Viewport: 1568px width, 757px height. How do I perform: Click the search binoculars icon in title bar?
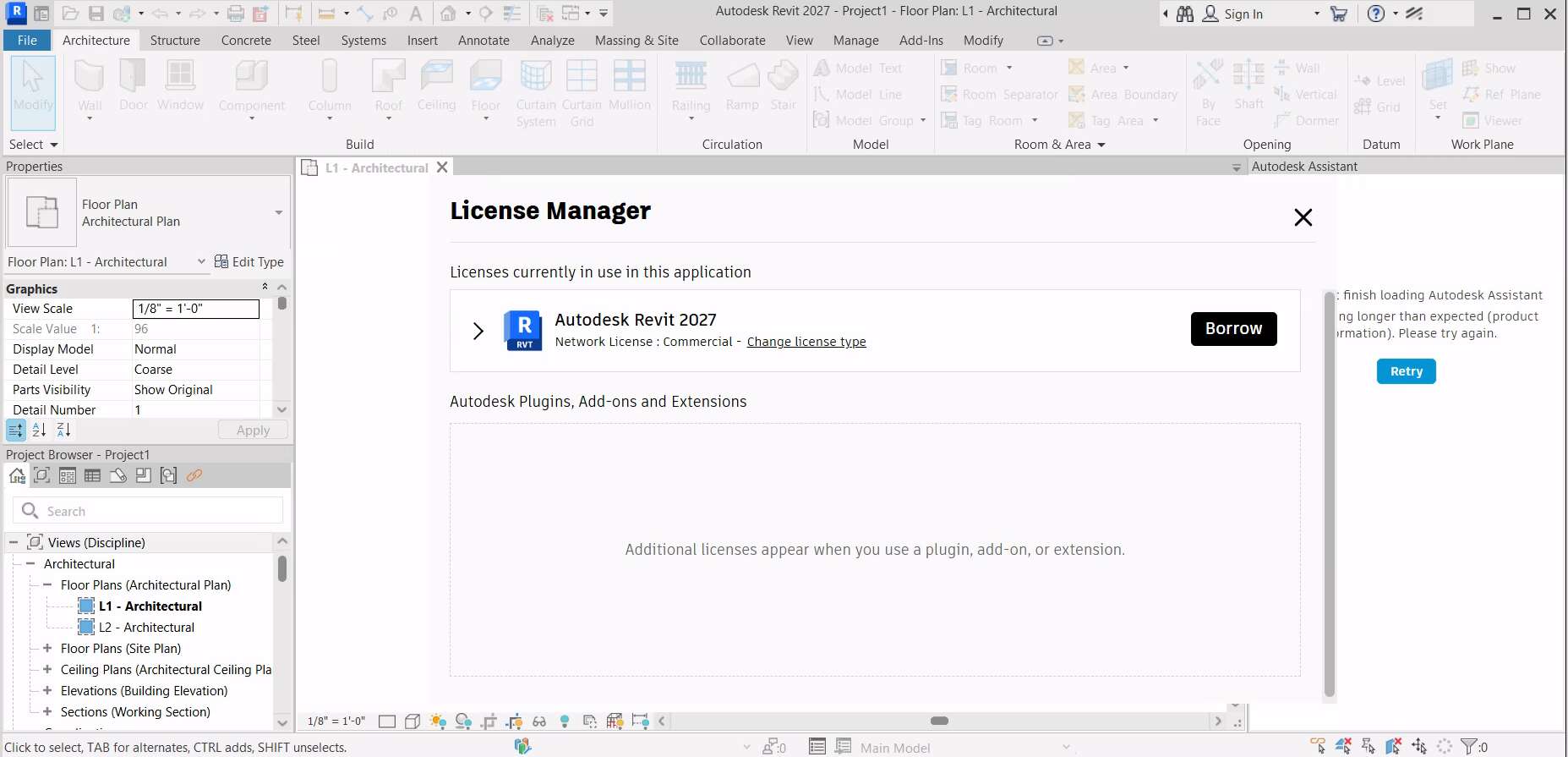[x=1185, y=14]
